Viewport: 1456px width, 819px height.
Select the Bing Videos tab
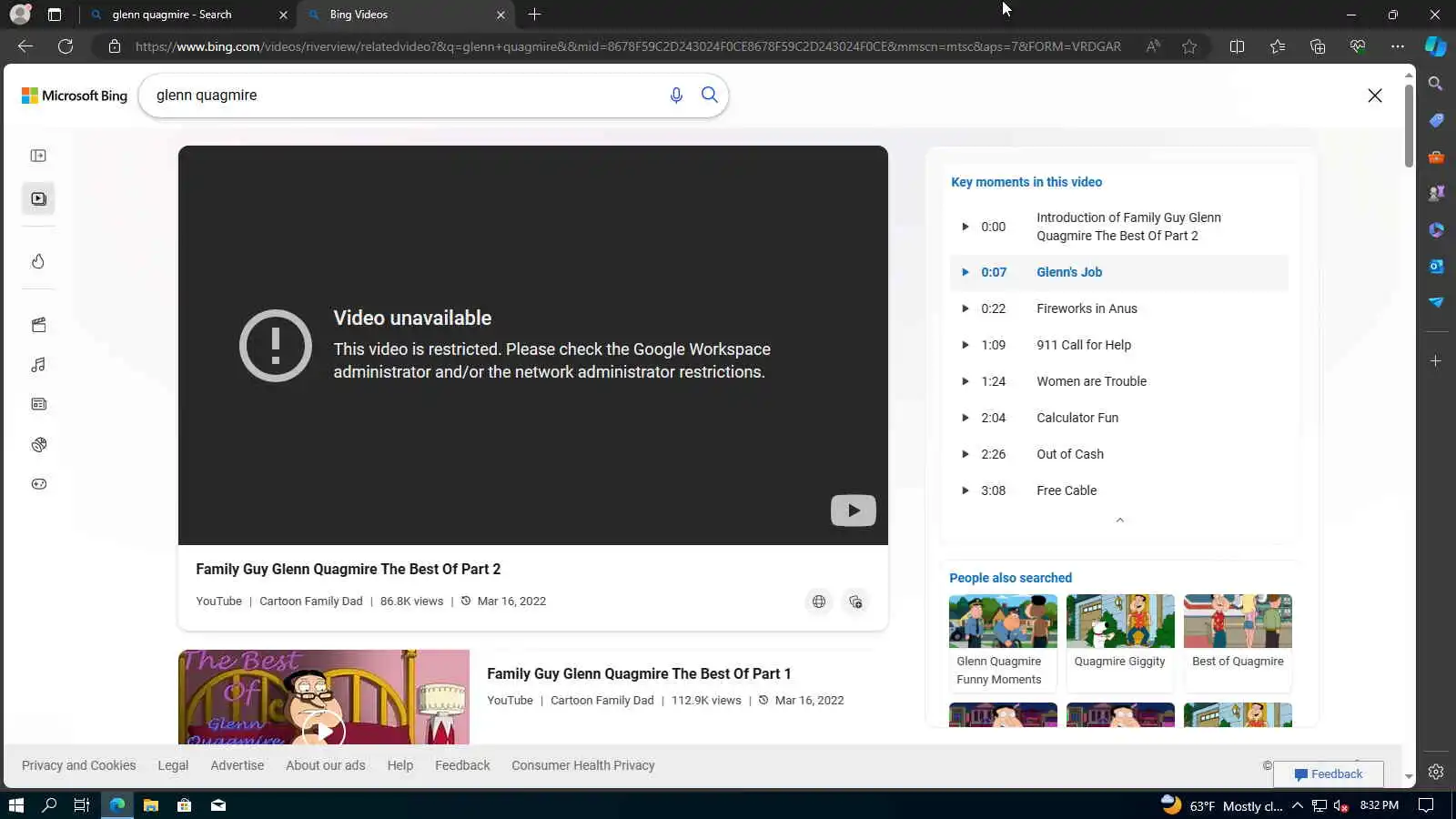point(405,15)
